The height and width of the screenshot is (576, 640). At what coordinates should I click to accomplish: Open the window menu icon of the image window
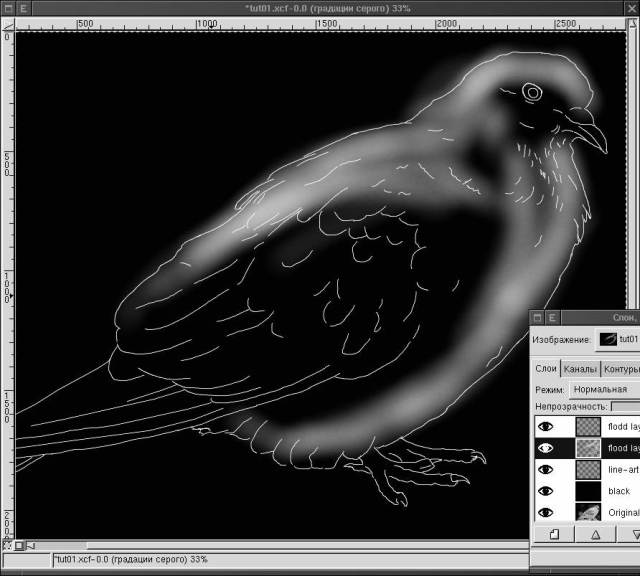click(x=8, y=8)
